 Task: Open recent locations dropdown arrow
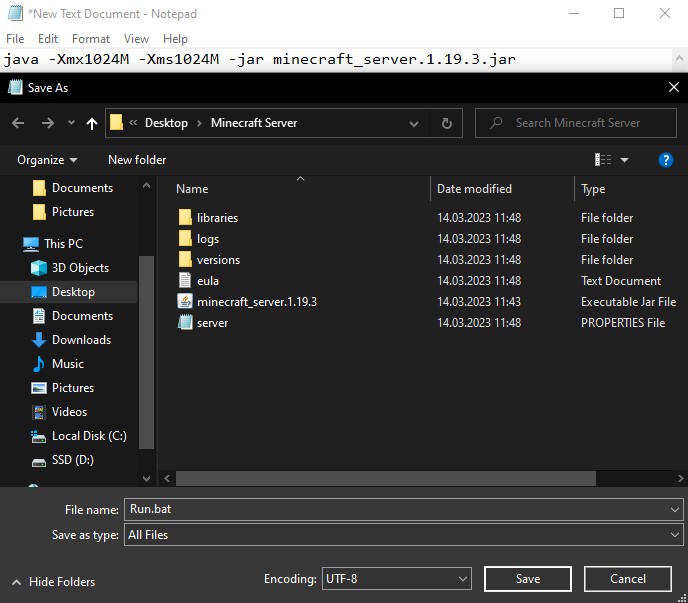coord(71,123)
